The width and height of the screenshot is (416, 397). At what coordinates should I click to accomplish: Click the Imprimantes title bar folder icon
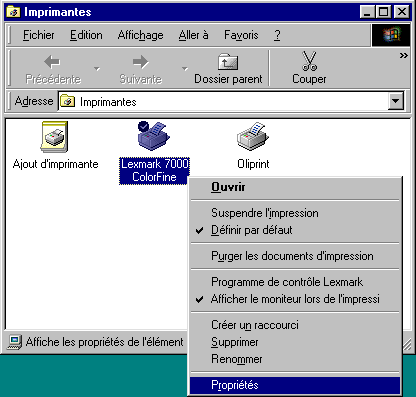[x=14, y=12]
